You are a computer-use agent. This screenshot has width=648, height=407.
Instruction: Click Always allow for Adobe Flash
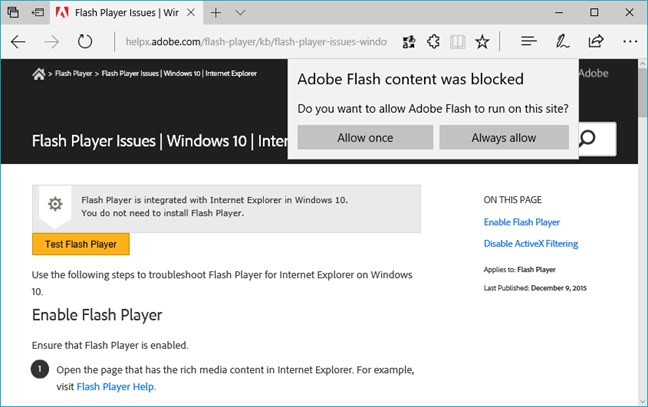coord(504,138)
